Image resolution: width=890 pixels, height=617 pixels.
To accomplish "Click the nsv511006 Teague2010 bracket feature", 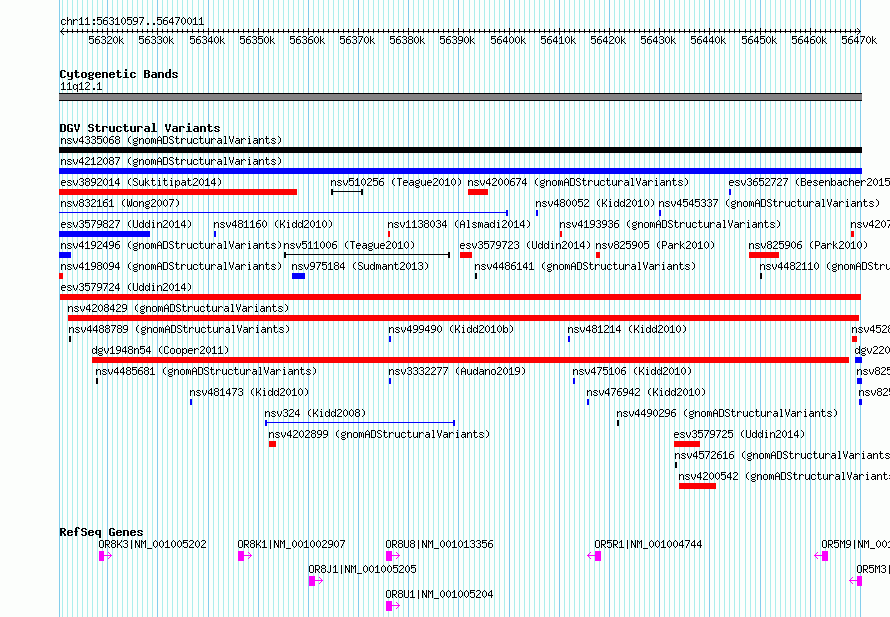I will (x=367, y=255).
